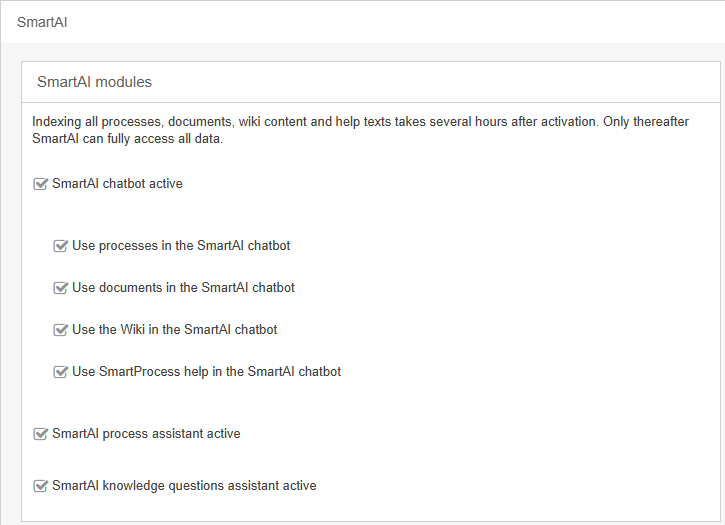Select the 'SmartAI modules' panel heading
This screenshot has height=525, width=725.
94,82
